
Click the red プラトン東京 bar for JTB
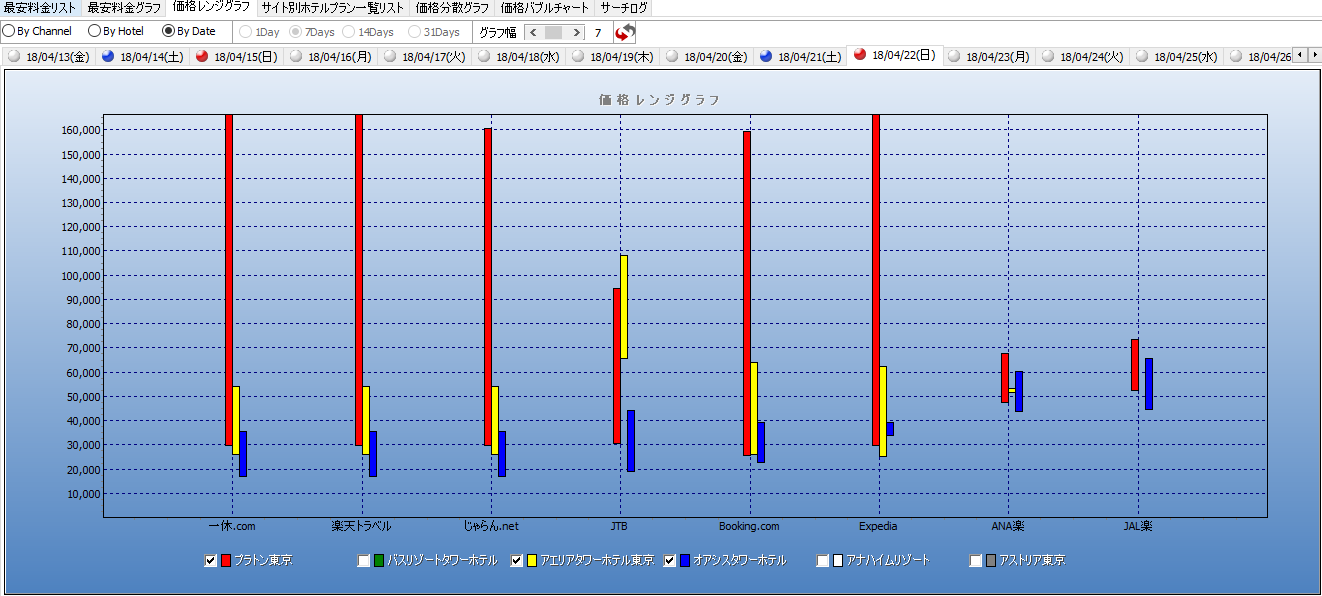[x=617, y=365]
